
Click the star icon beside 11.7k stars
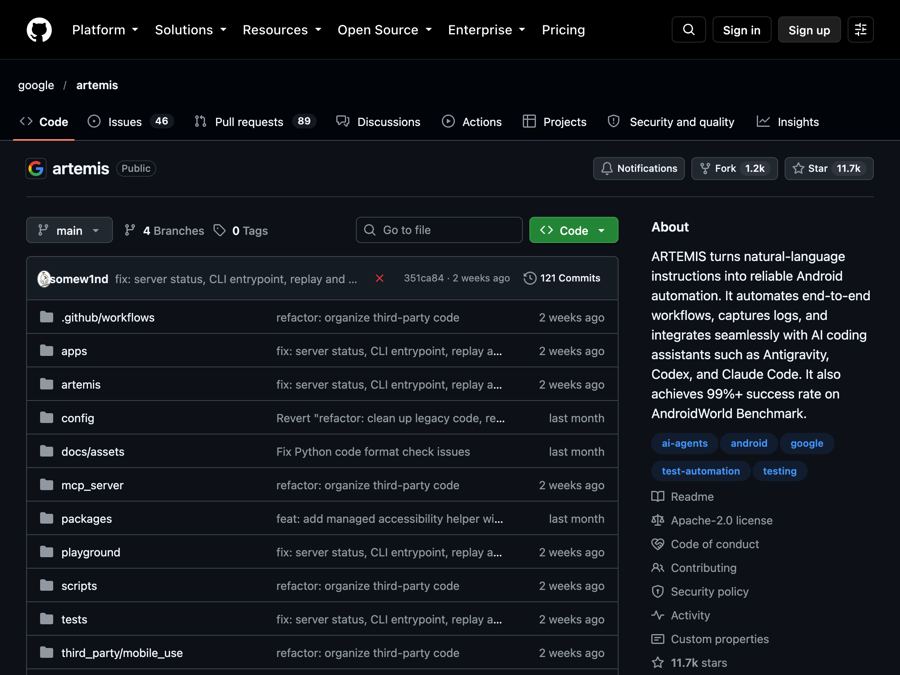[x=658, y=662]
